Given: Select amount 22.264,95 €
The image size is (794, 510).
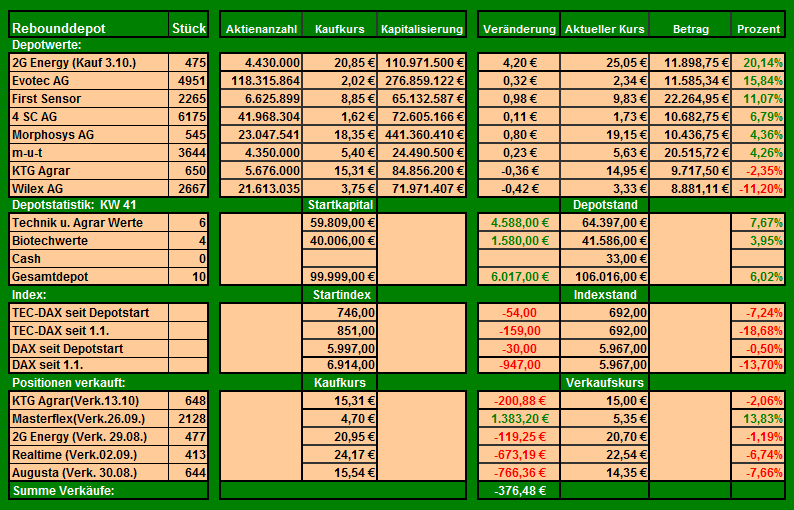Looking at the screenshot, I should coord(690,99).
